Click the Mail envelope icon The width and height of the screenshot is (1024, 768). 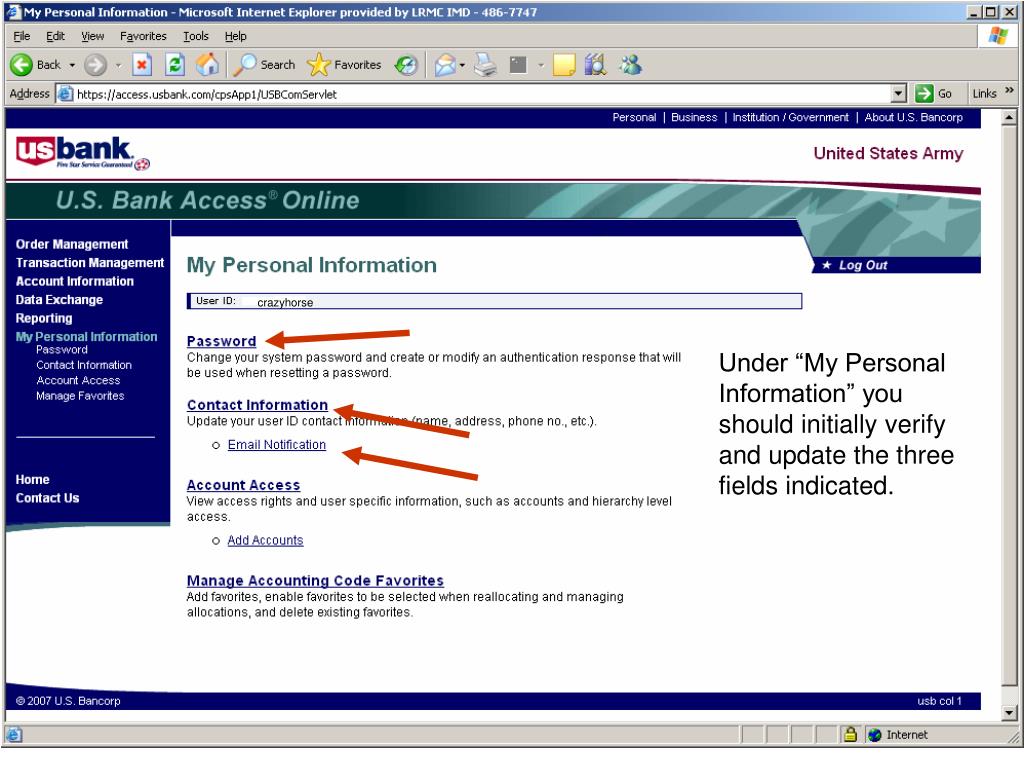445,65
